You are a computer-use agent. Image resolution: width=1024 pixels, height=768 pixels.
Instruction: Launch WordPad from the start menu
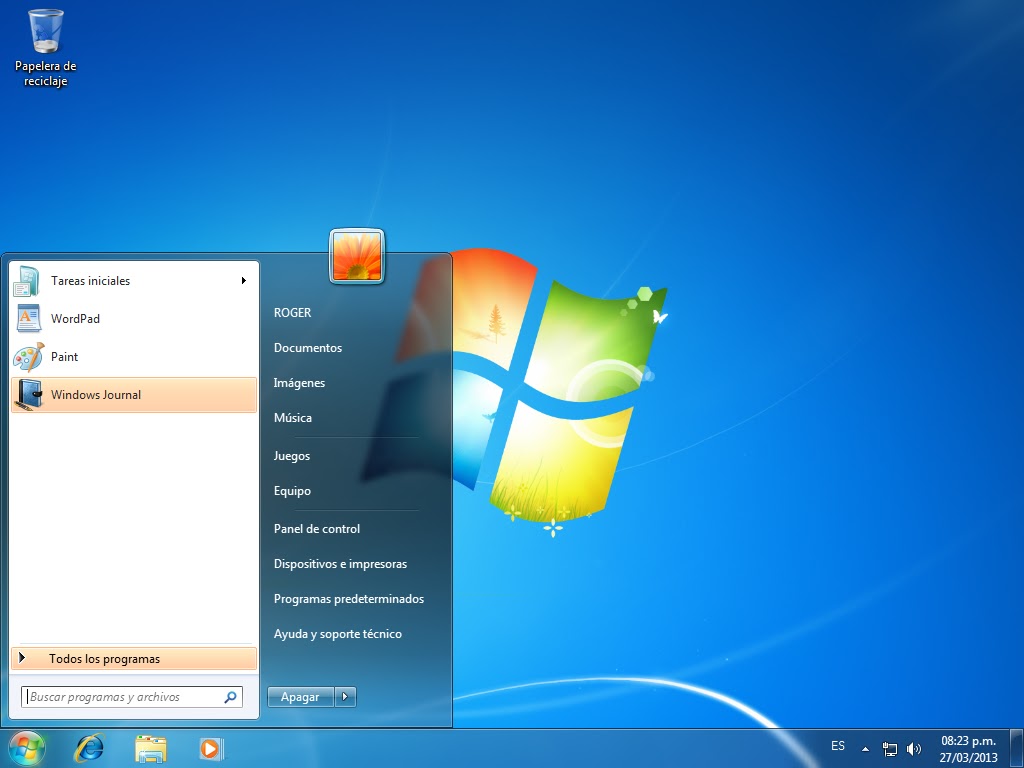pos(134,319)
